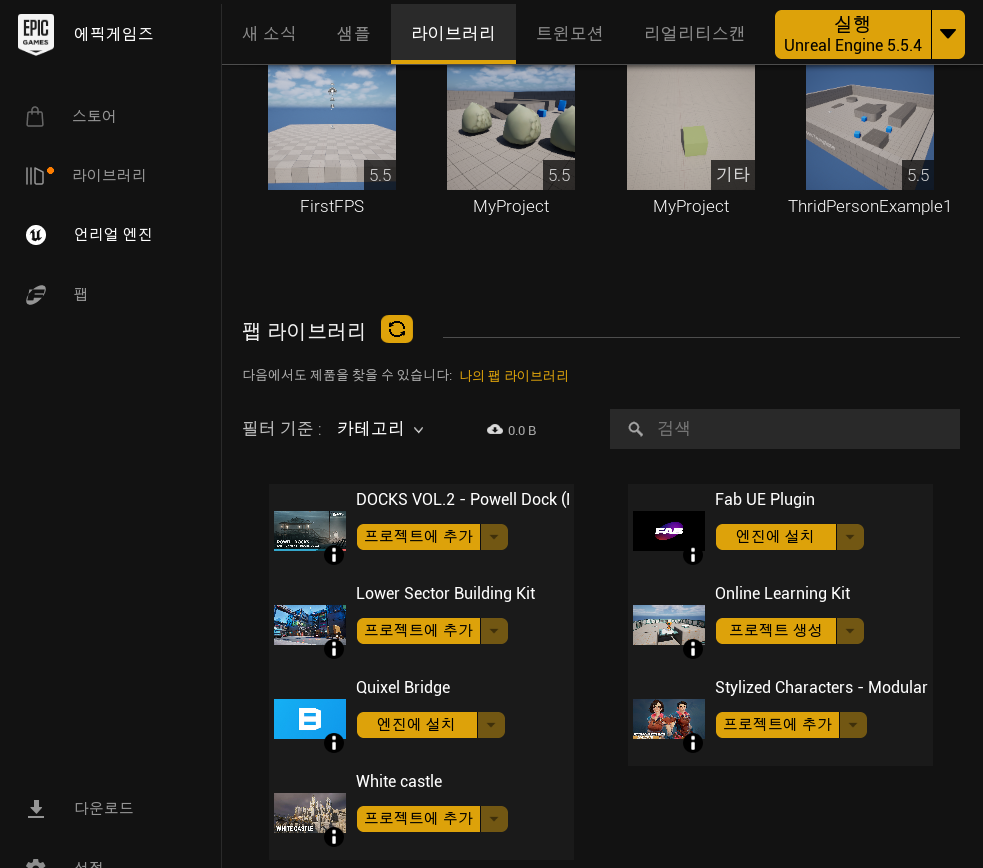
Task: Select the 0.0 B download size text
Action: tap(522, 431)
